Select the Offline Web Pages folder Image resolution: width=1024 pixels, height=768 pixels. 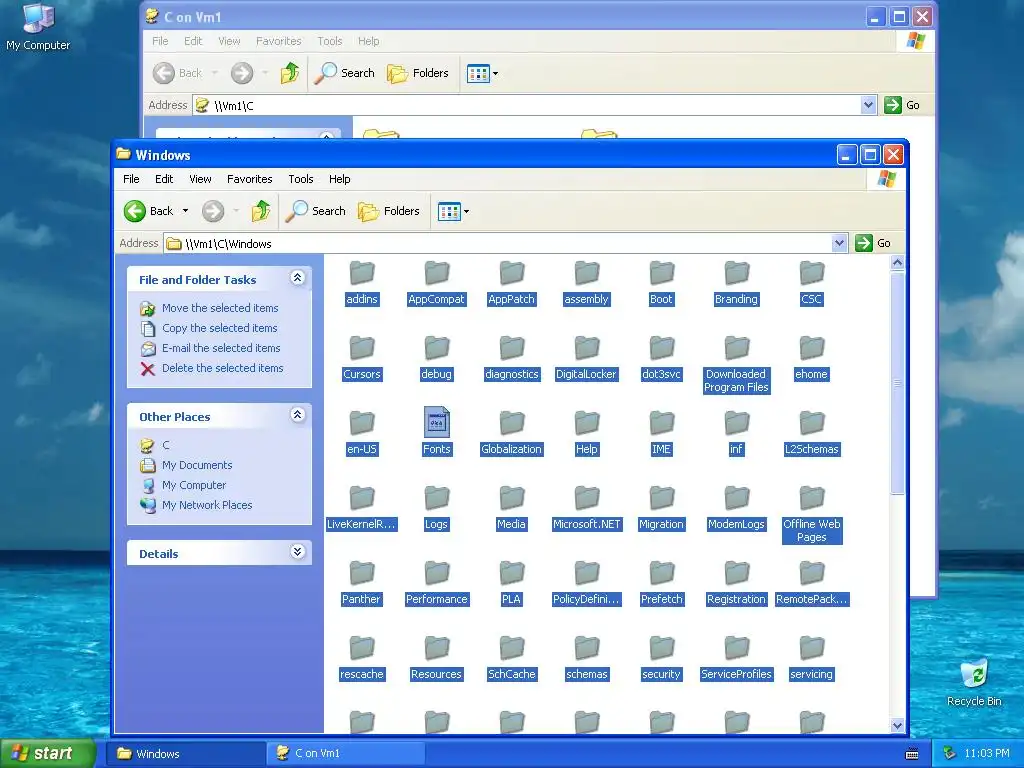(x=812, y=516)
